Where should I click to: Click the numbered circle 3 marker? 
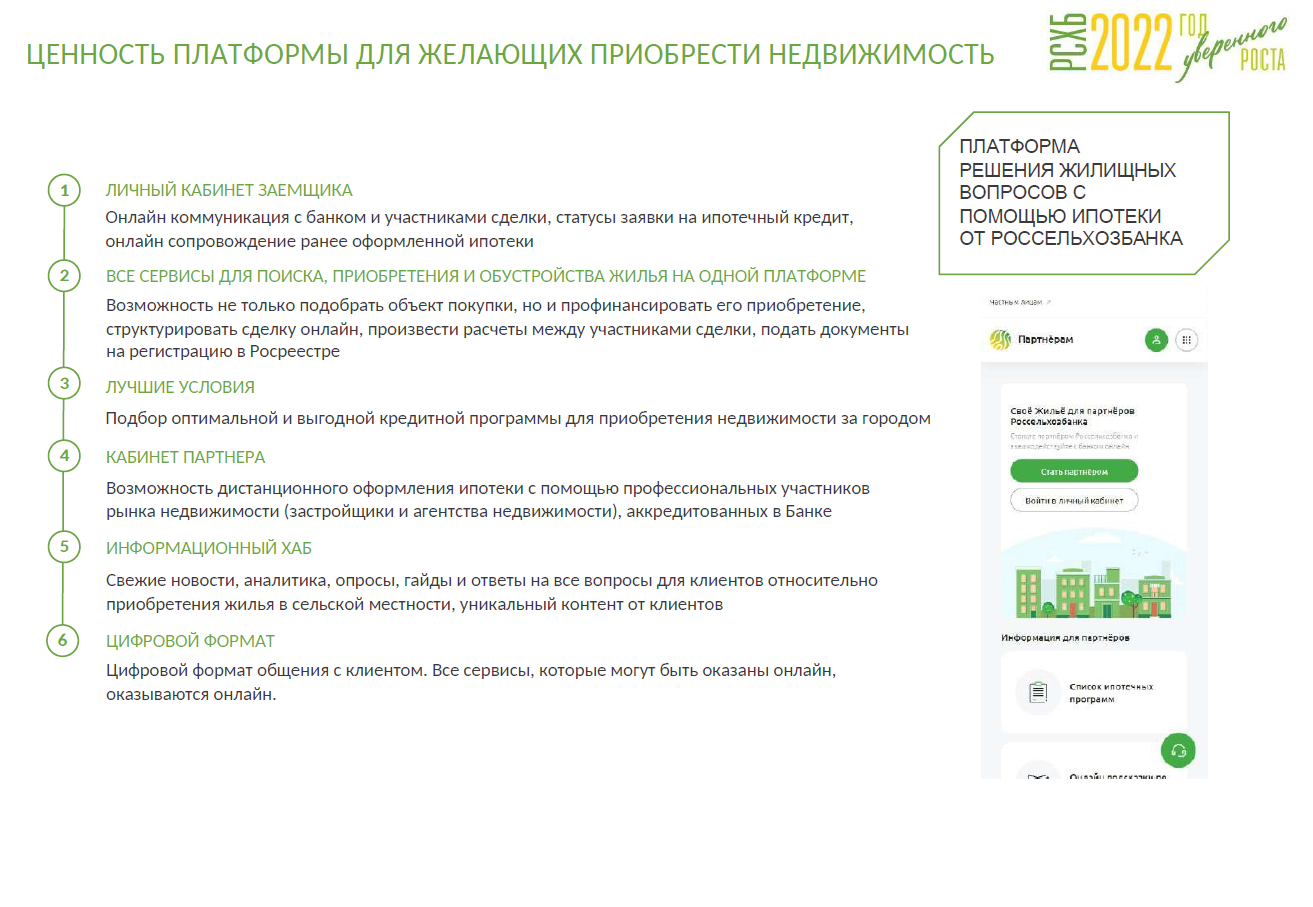[x=64, y=383]
